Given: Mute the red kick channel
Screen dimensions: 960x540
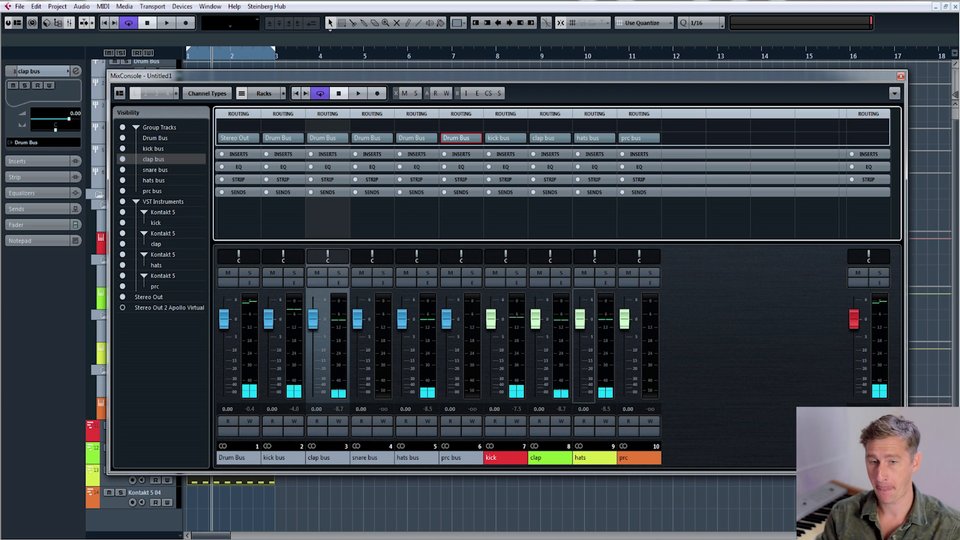Looking at the screenshot, I should click(x=495, y=272).
